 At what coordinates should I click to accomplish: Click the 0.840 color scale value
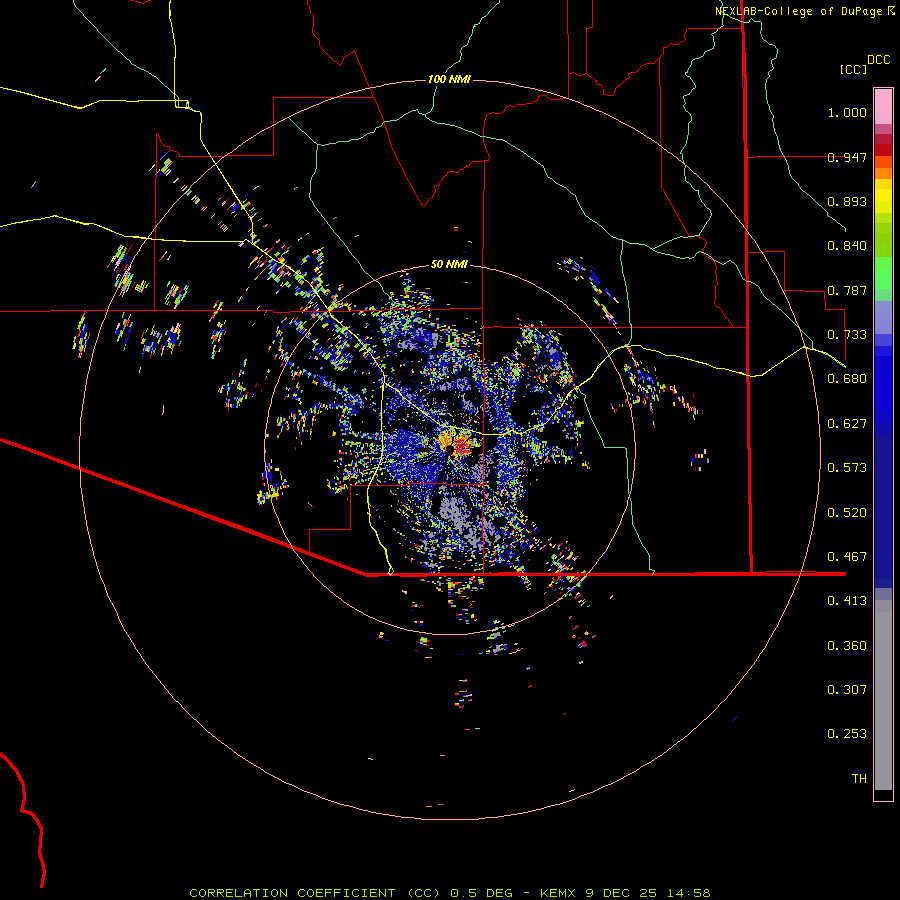pos(847,246)
